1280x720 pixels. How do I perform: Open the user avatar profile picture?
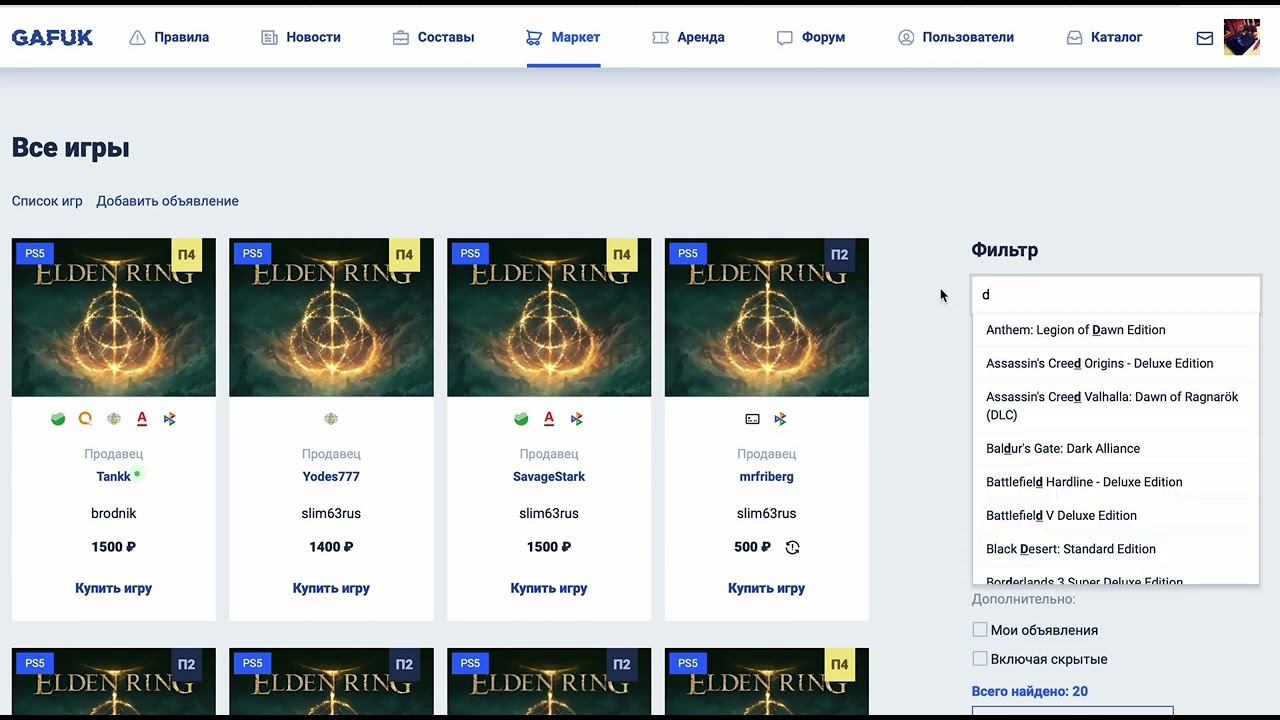coord(1242,37)
